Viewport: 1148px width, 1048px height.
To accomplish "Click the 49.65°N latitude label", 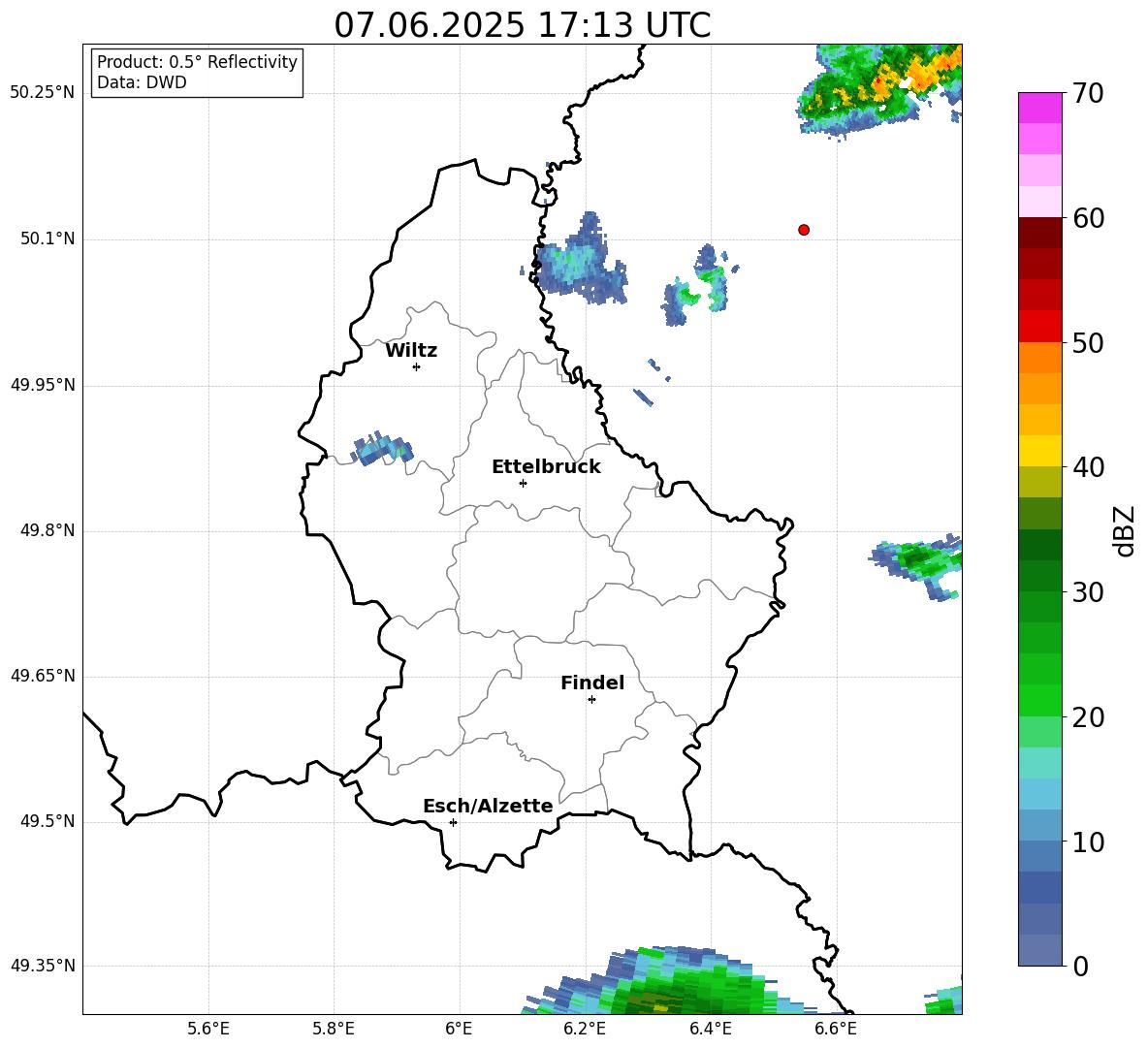I will 43,676.
